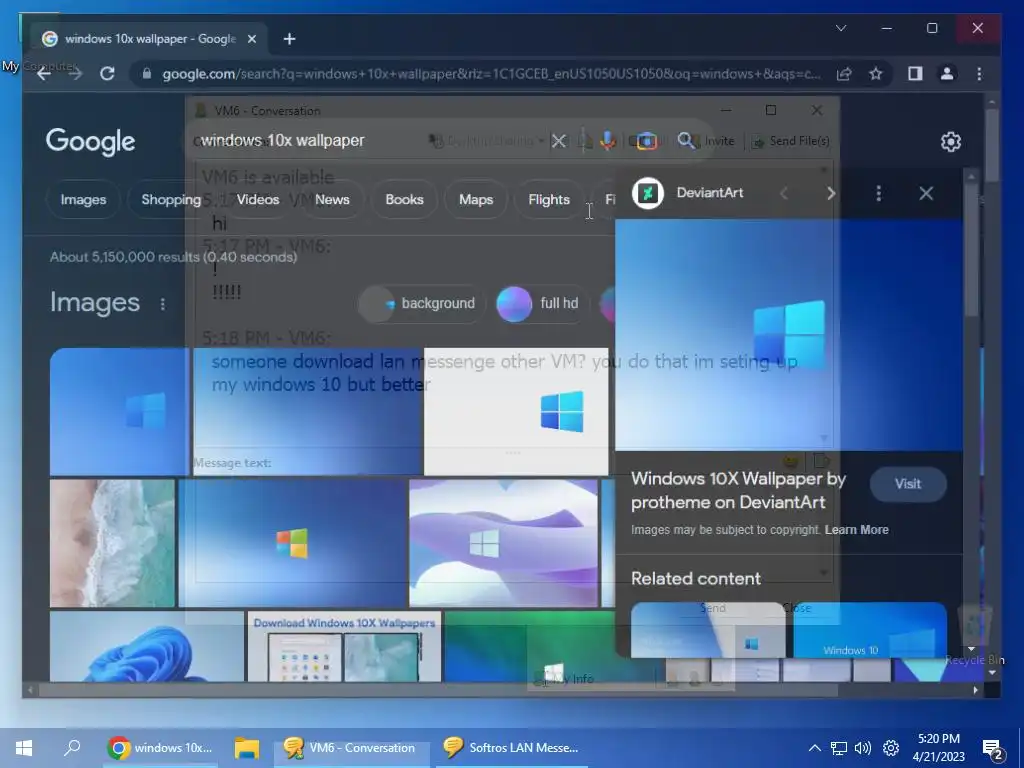
Task: Open the Learn More copyright link
Action: [856, 530]
